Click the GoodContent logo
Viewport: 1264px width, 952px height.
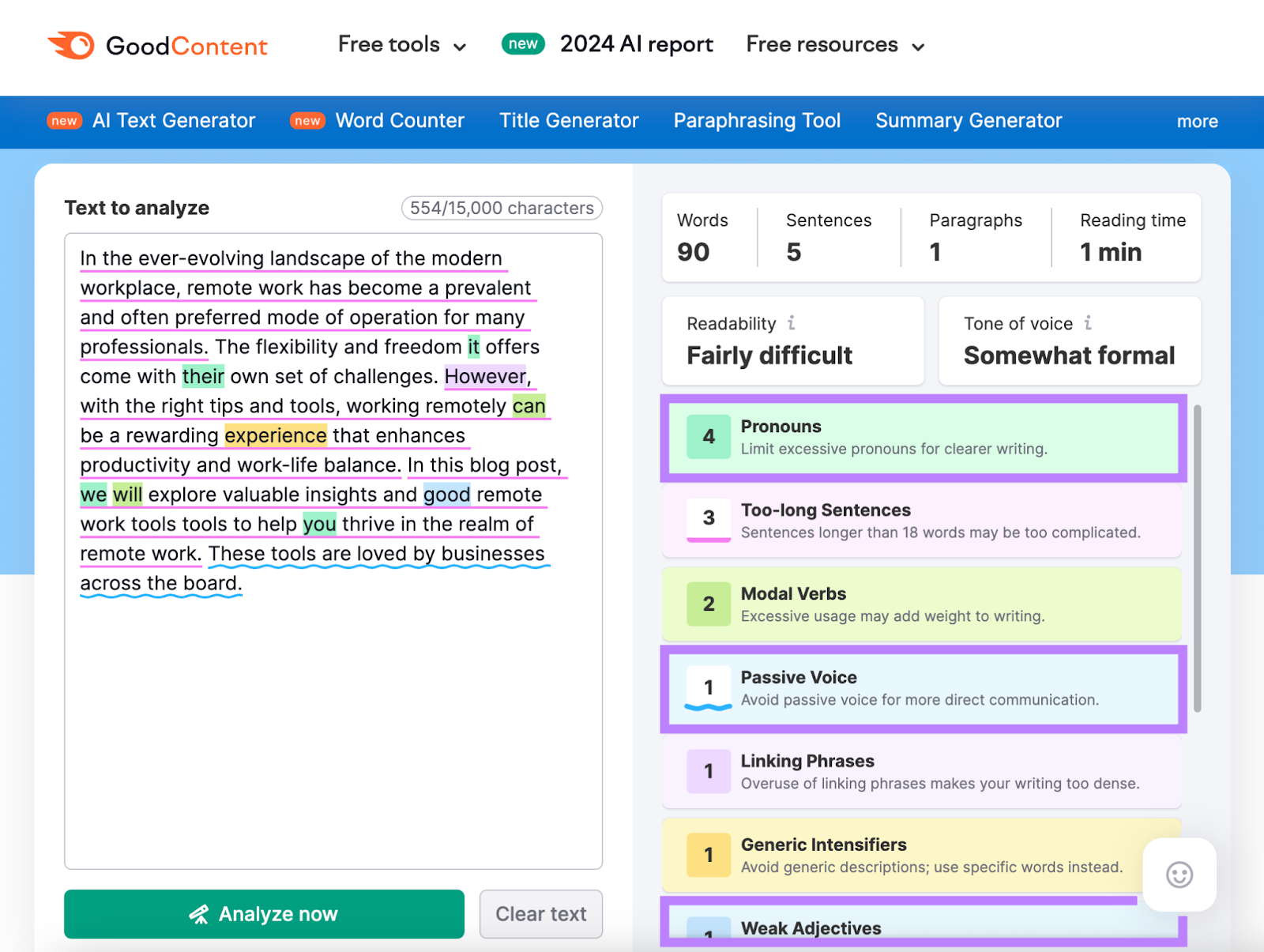(x=157, y=46)
